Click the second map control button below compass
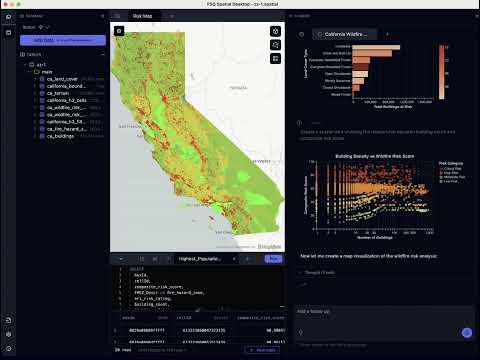Screen dimensions: 480x360 [275, 45]
